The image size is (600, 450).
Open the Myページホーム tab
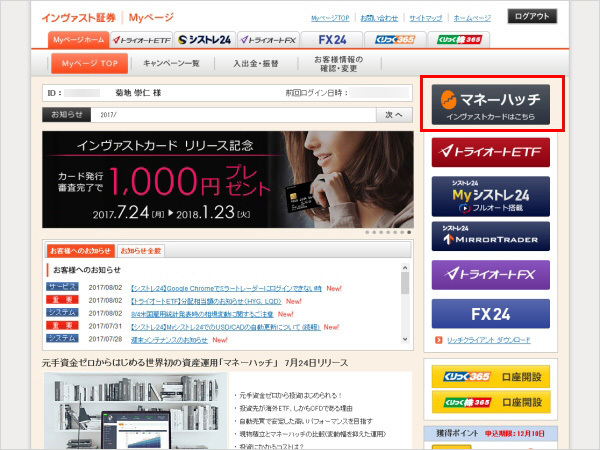(x=78, y=40)
